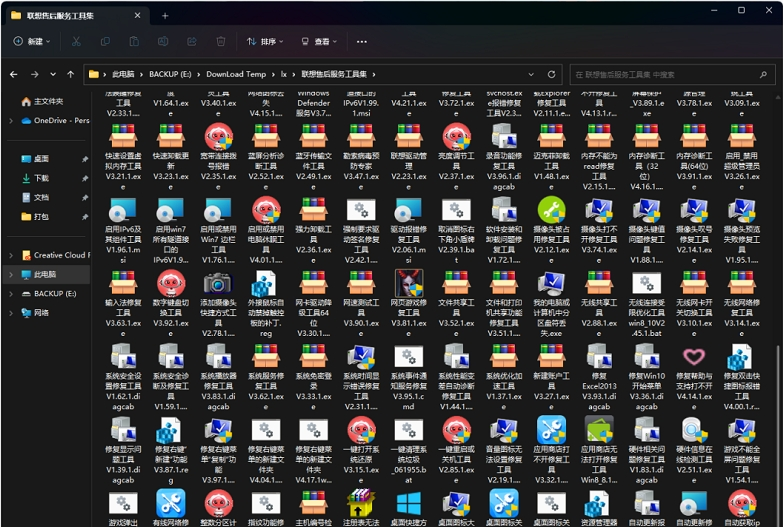This screenshot has height=527, width=783.
Task: Select the 摄像头被占用修复工具 green wrench icon
Action: pos(551,209)
